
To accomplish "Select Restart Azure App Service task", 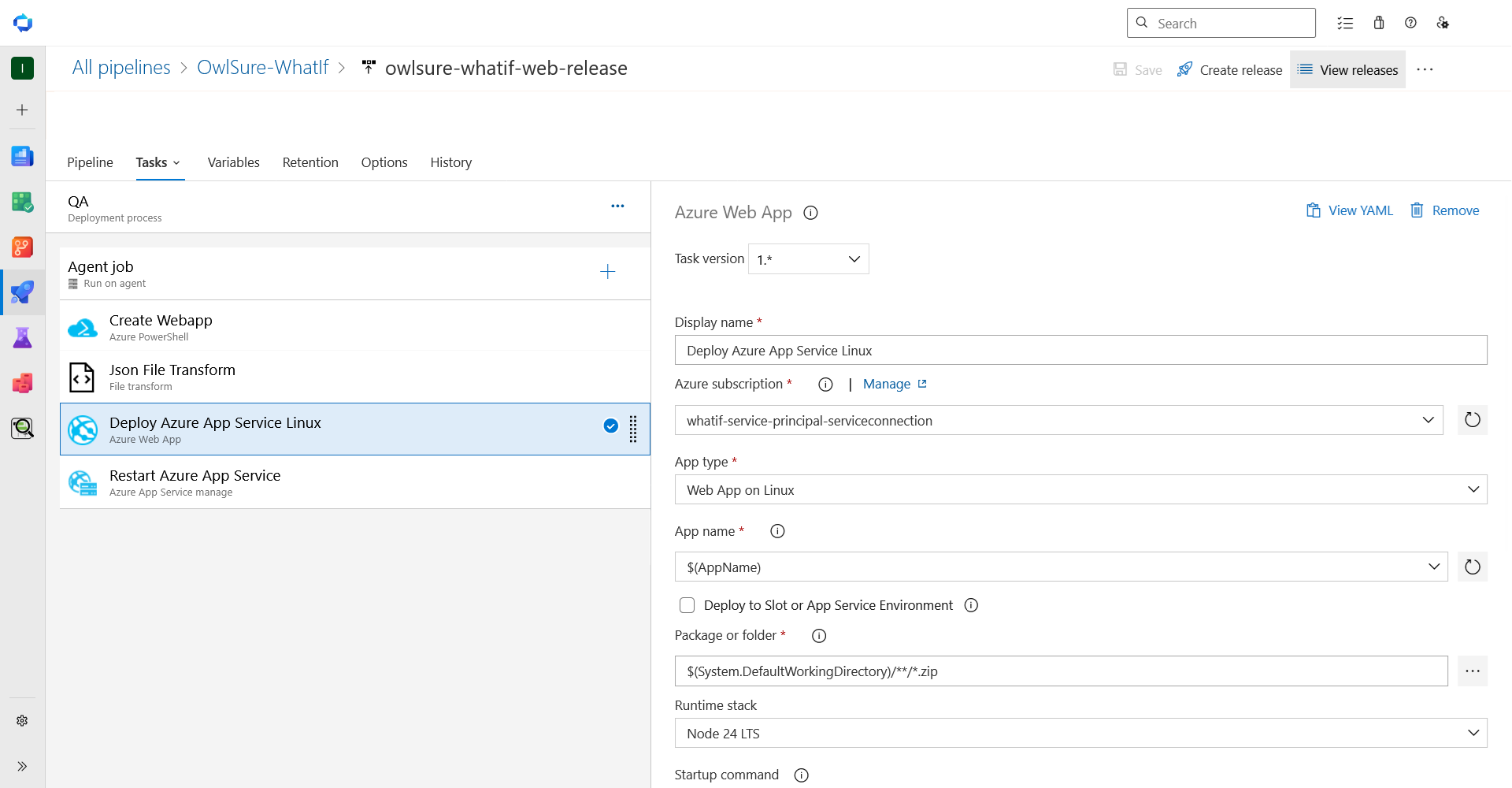I will click(355, 482).
